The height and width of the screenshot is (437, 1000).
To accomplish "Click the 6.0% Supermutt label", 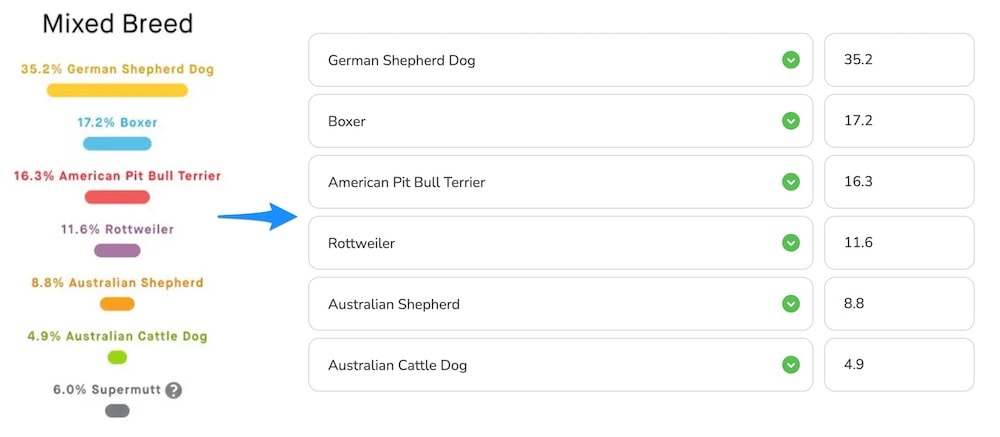I will [107, 390].
